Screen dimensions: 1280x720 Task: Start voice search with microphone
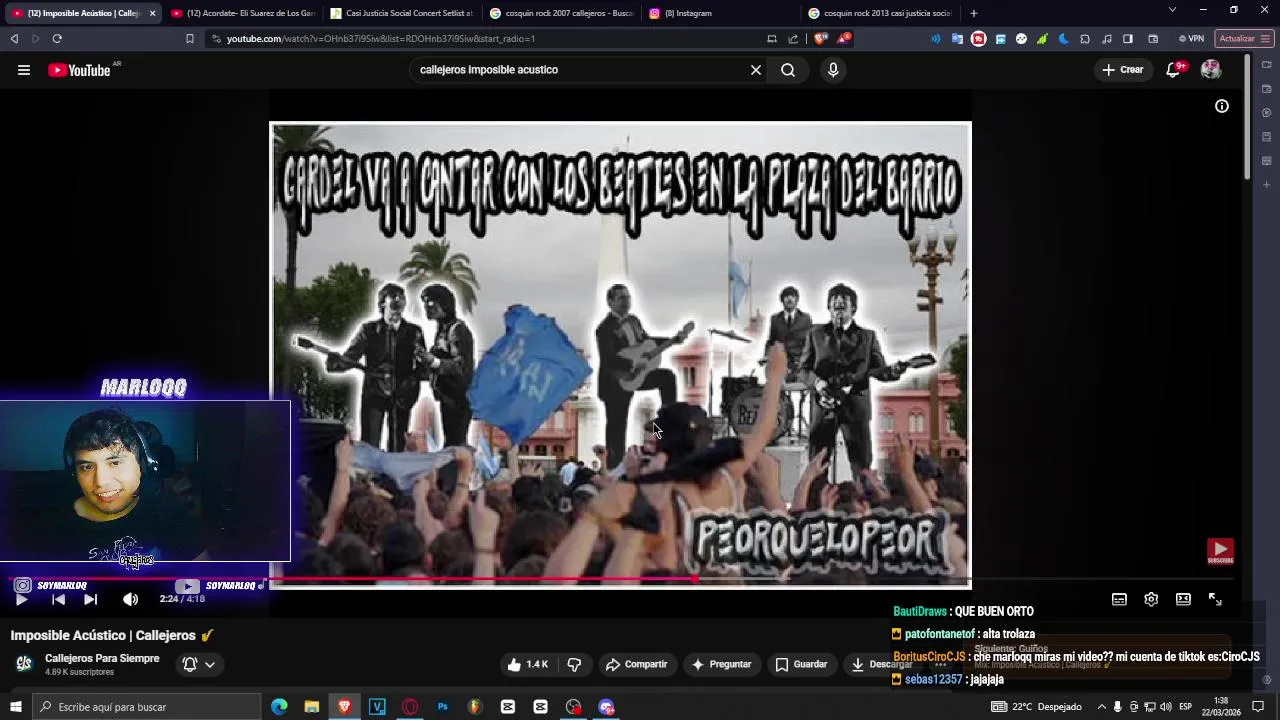point(833,70)
